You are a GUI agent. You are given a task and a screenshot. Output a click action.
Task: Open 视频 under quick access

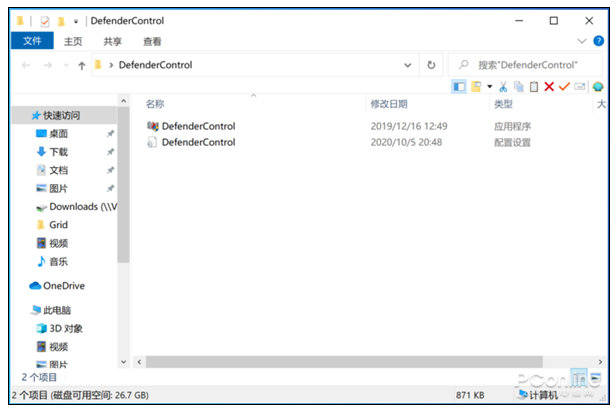59,243
